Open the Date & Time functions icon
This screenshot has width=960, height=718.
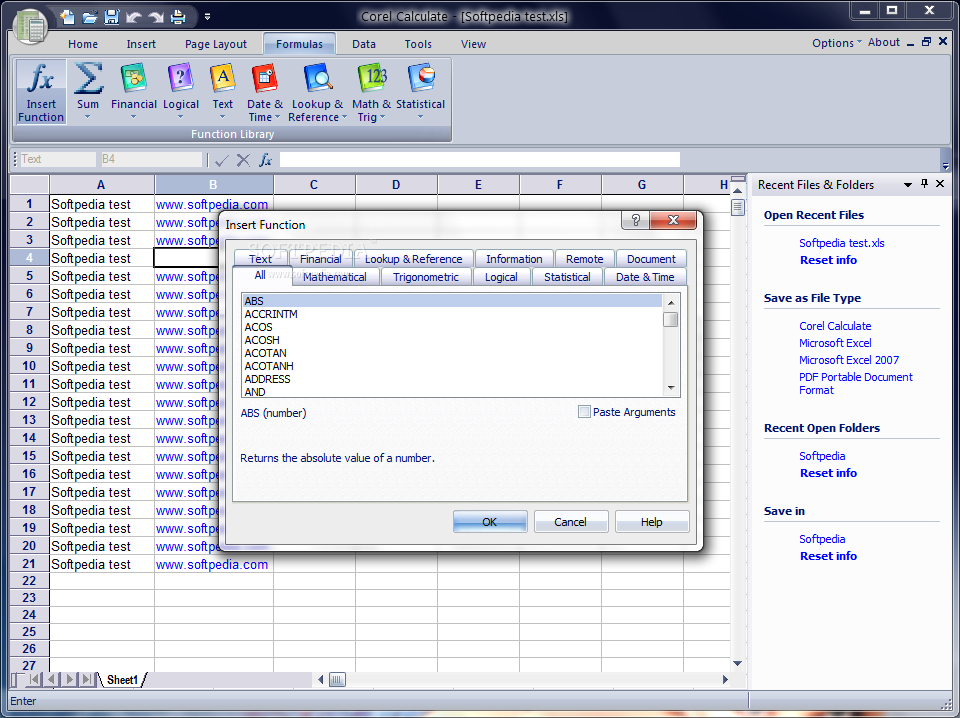click(264, 79)
